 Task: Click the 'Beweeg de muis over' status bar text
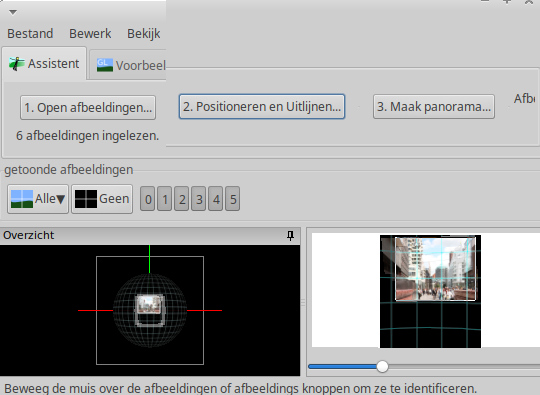coord(240,388)
